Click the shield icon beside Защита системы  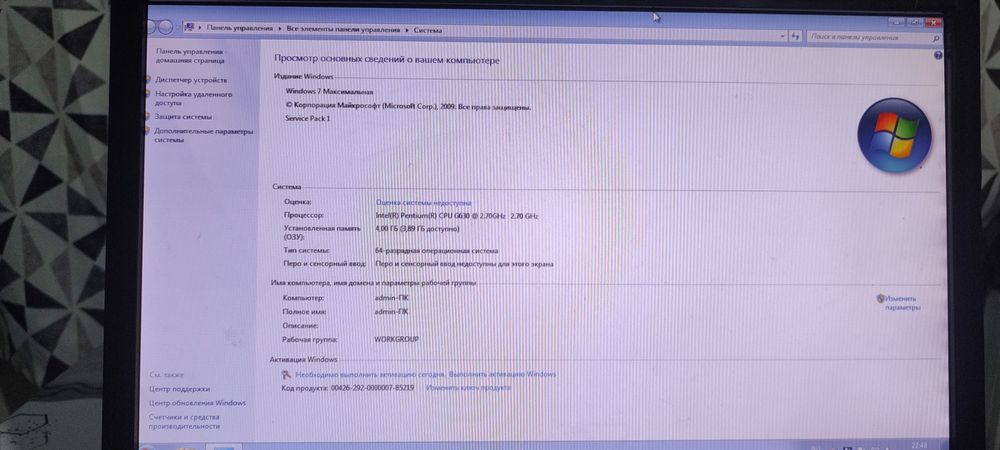click(148, 117)
